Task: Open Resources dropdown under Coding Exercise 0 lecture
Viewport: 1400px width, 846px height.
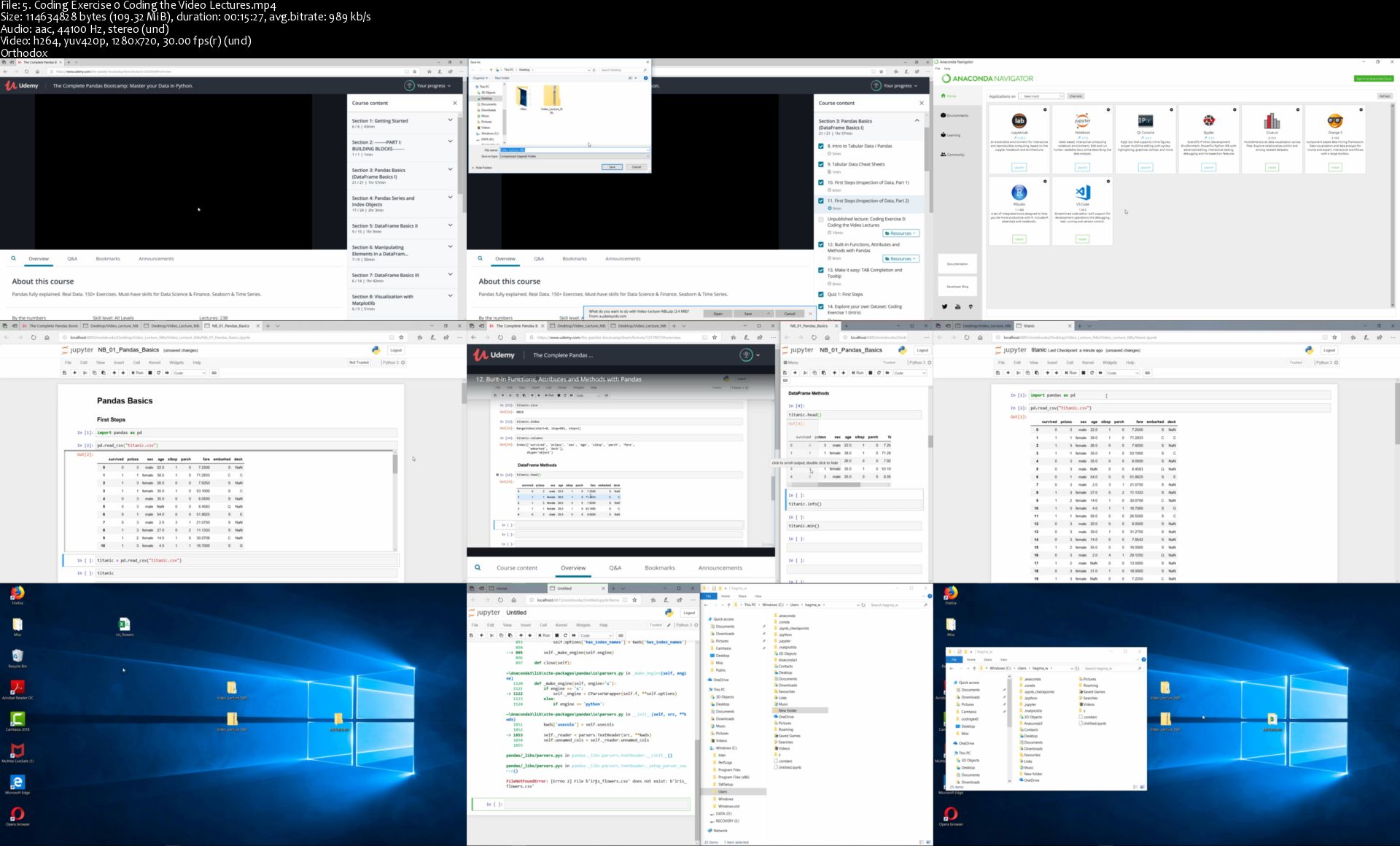Action: click(x=901, y=233)
